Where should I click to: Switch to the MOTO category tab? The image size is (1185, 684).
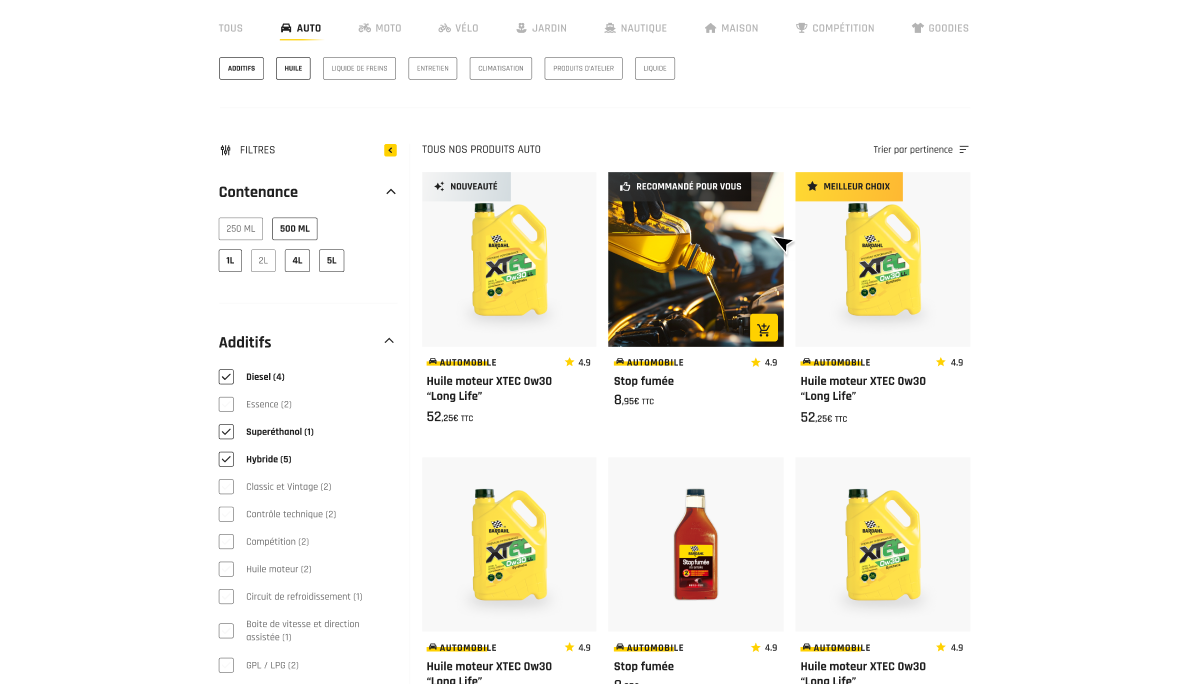pos(380,28)
